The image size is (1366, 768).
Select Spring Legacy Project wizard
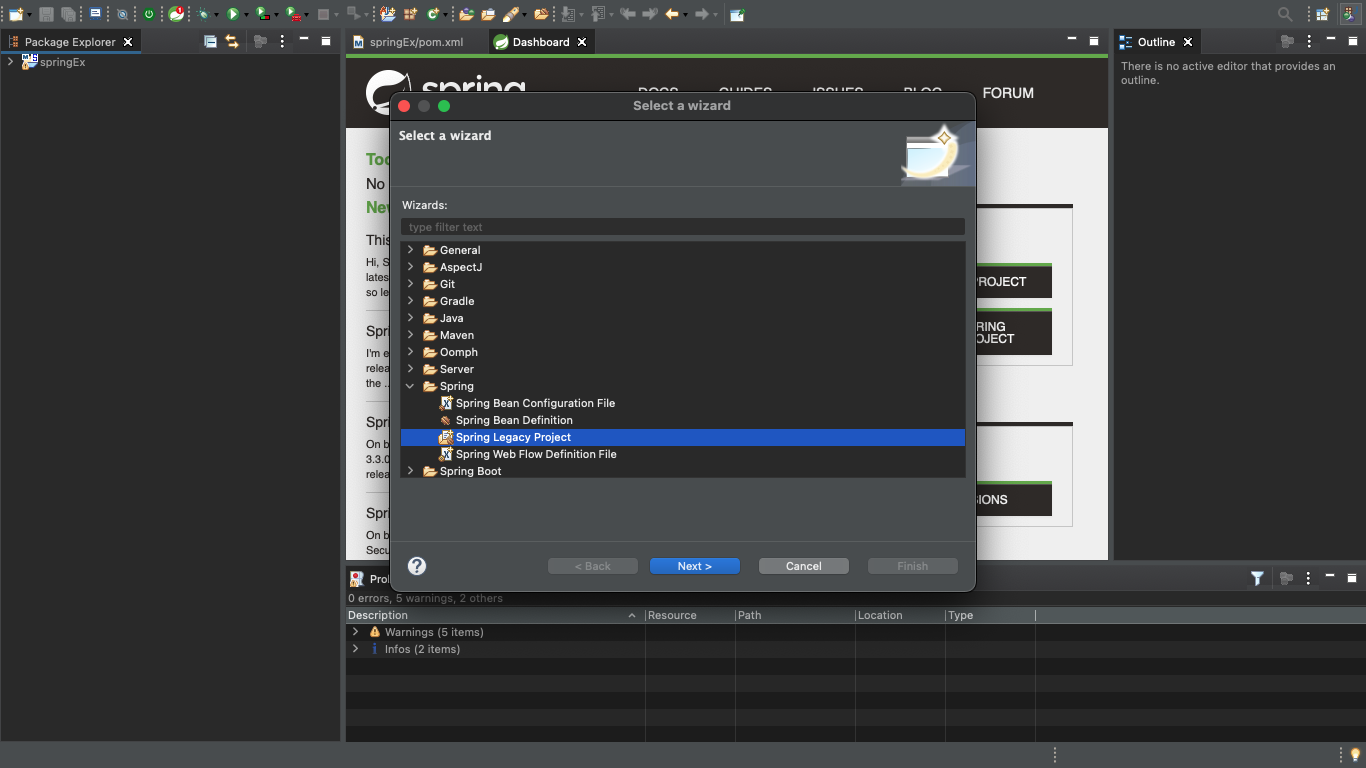point(513,437)
